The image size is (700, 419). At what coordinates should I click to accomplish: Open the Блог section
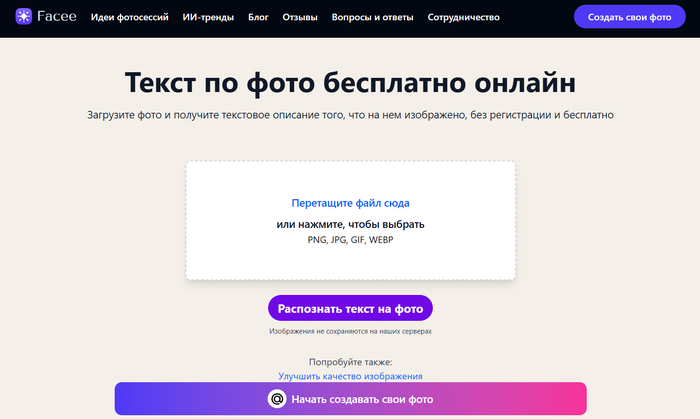click(x=258, y=18)
